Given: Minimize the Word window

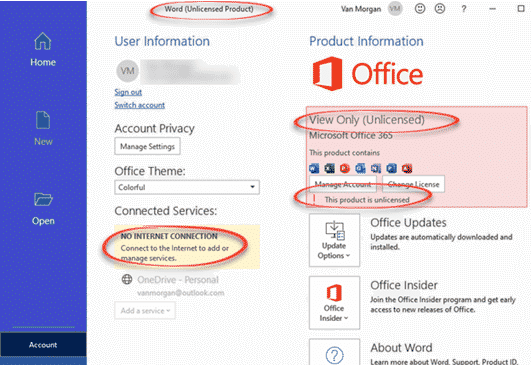Looking at the screenshot, I should (x=492, y=9).
